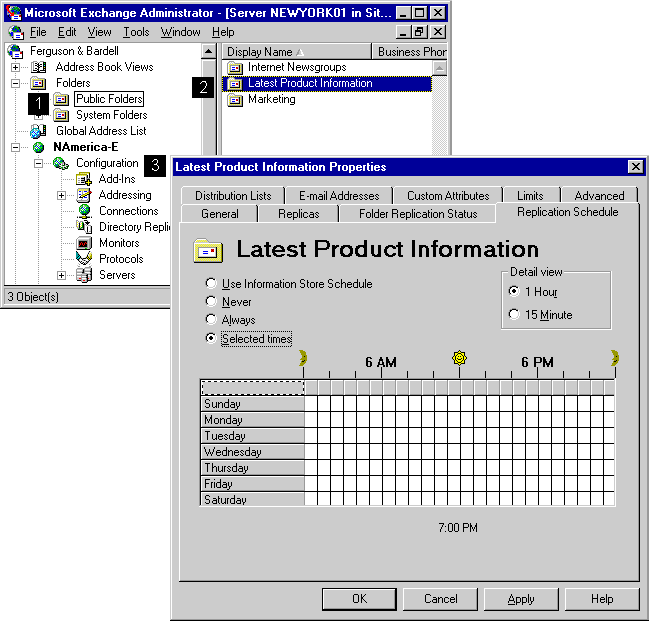The height and width of the screenshot is (621, 649).
Task: Click the Protocols icon in the tree
Action: 84,259
